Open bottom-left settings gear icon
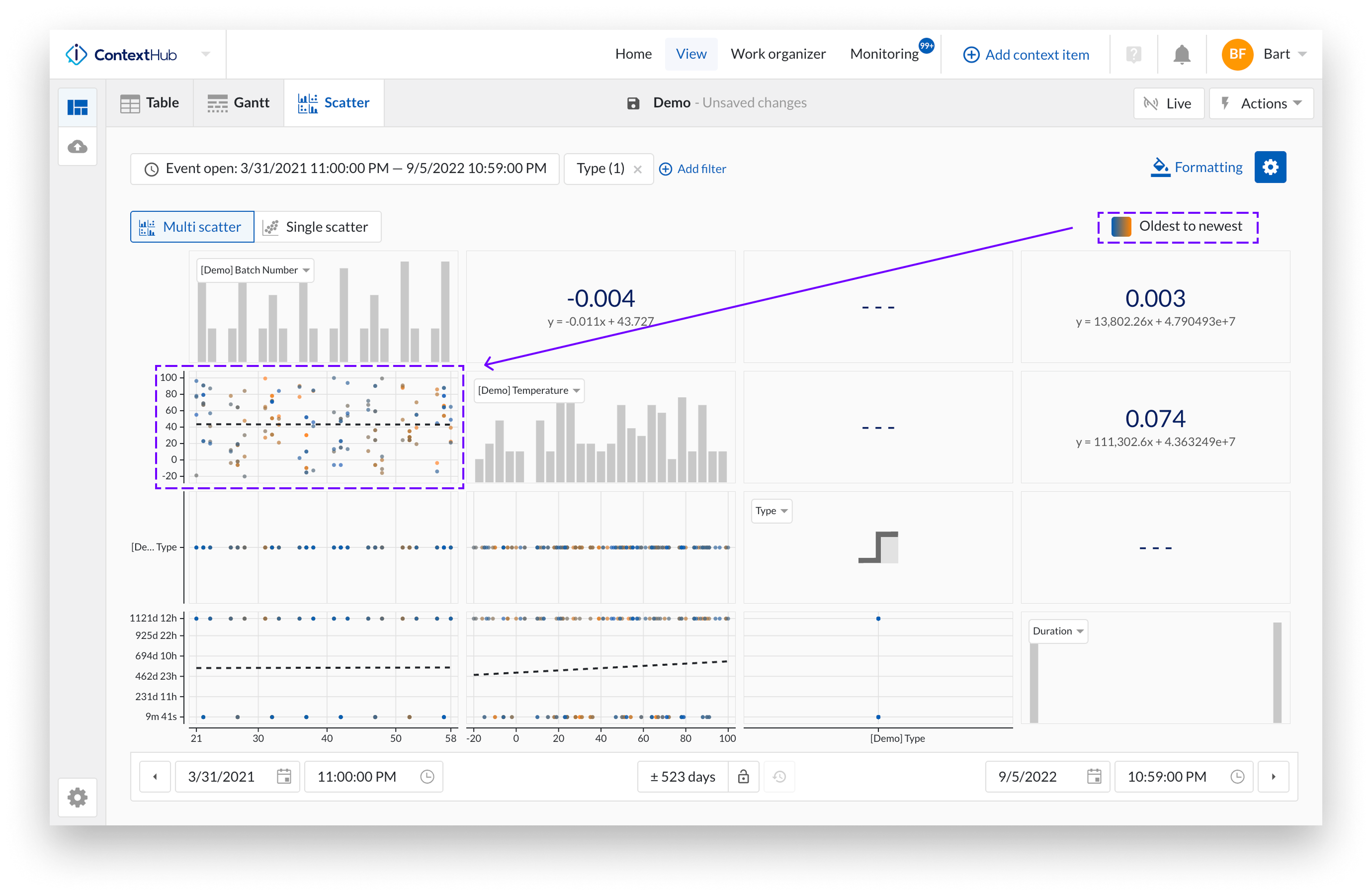This screenshot has height=895, width=1372. tap(78, 797)
